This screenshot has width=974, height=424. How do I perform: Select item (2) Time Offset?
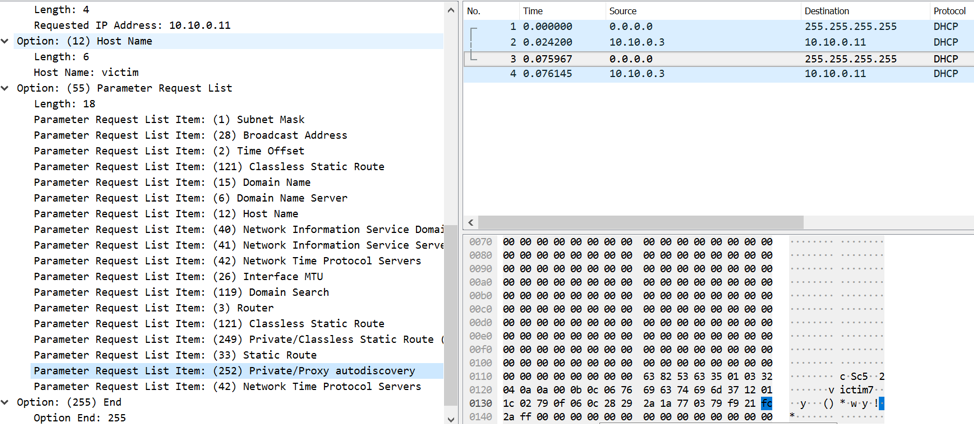point(170,151)
